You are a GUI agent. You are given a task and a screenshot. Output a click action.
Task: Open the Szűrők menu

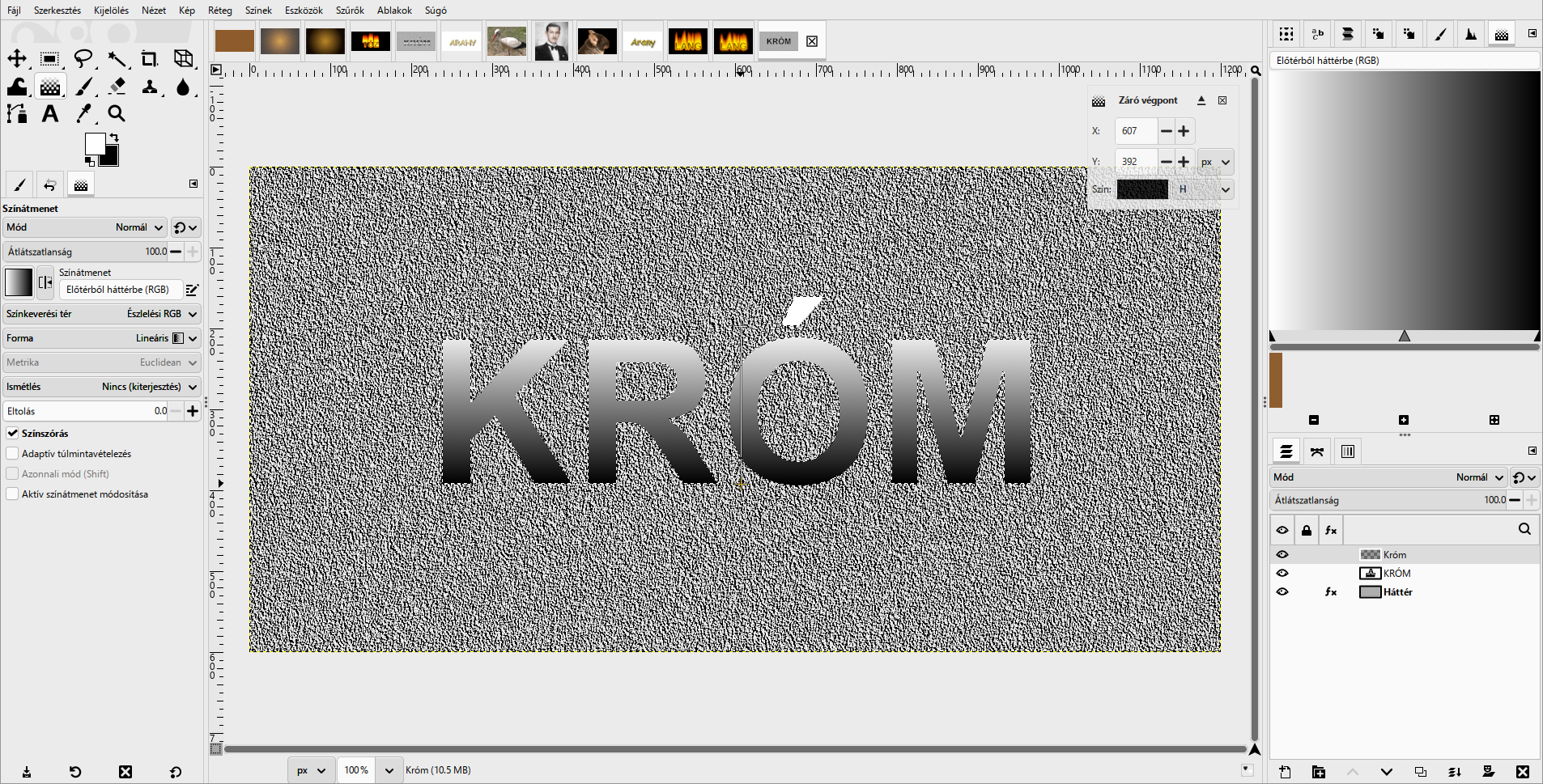click(350, 11)
